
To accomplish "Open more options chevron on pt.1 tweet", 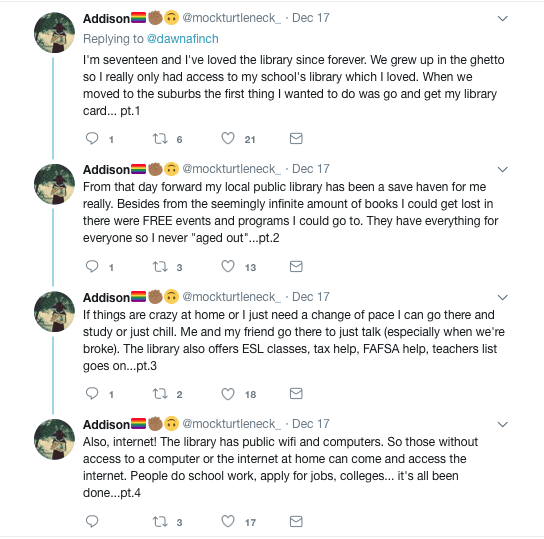I will tap(502, 18).
